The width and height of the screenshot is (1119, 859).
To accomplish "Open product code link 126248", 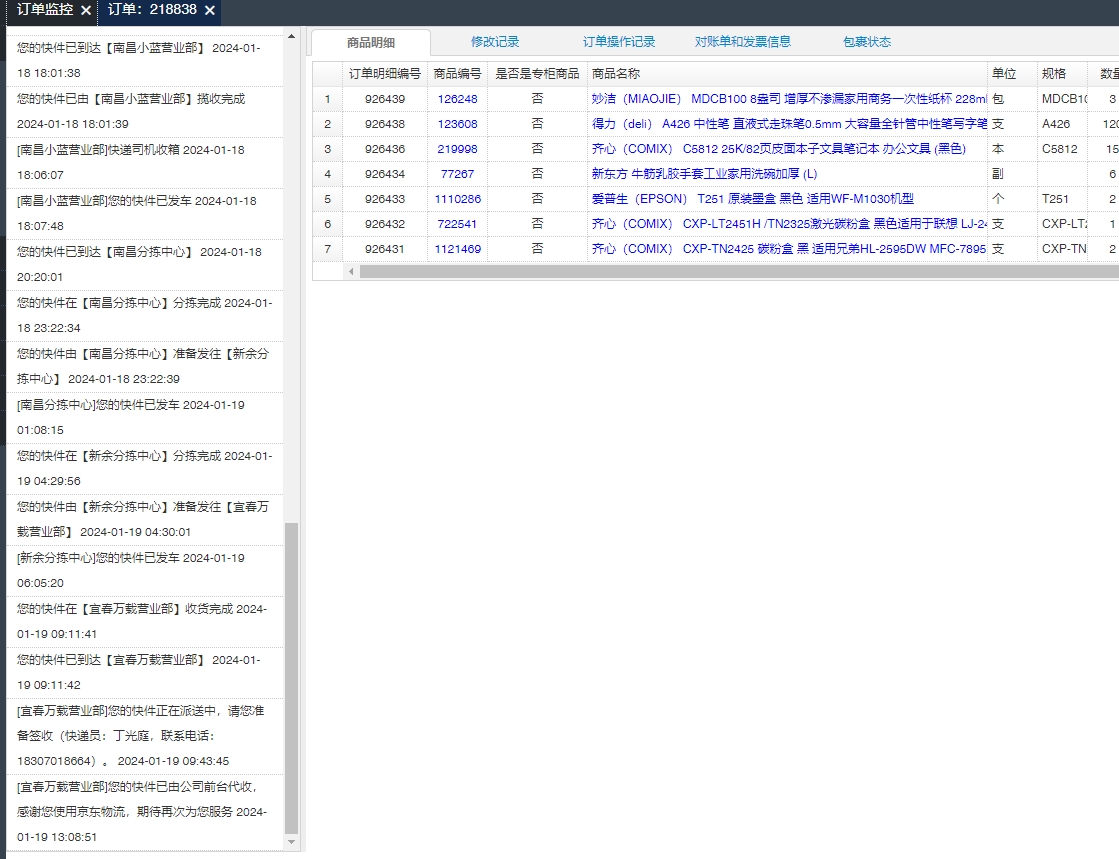I will coord(457,98).
